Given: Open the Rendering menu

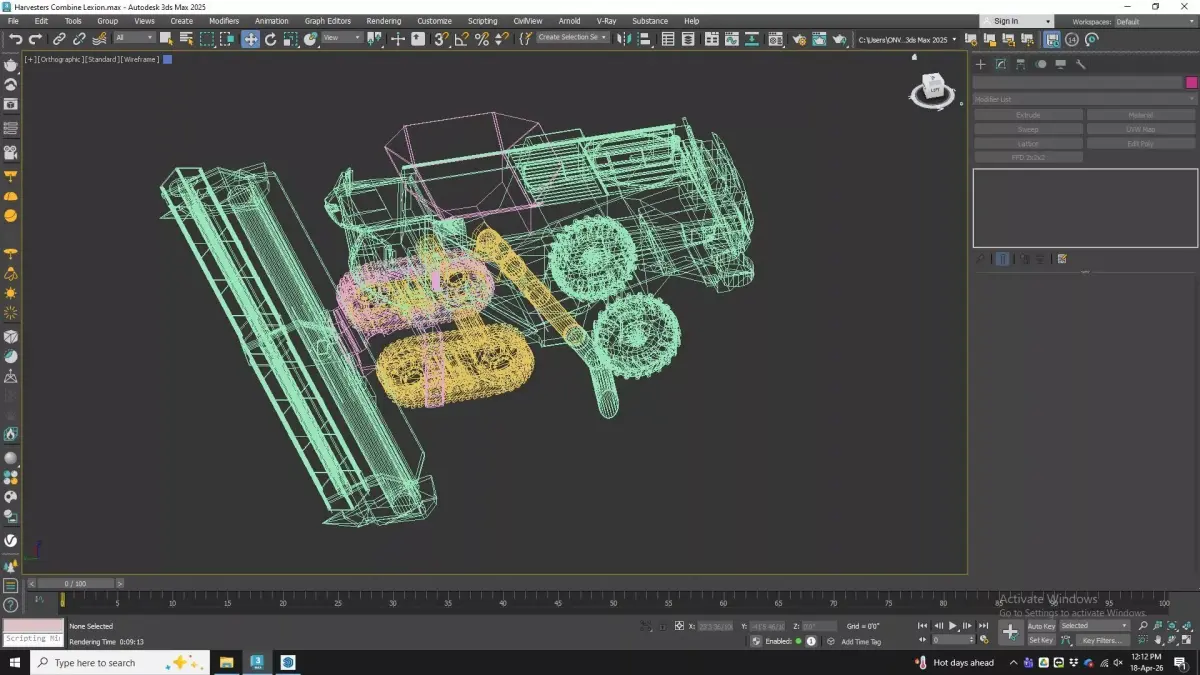Looking at the screenshot, I should [x=383, y=21].
